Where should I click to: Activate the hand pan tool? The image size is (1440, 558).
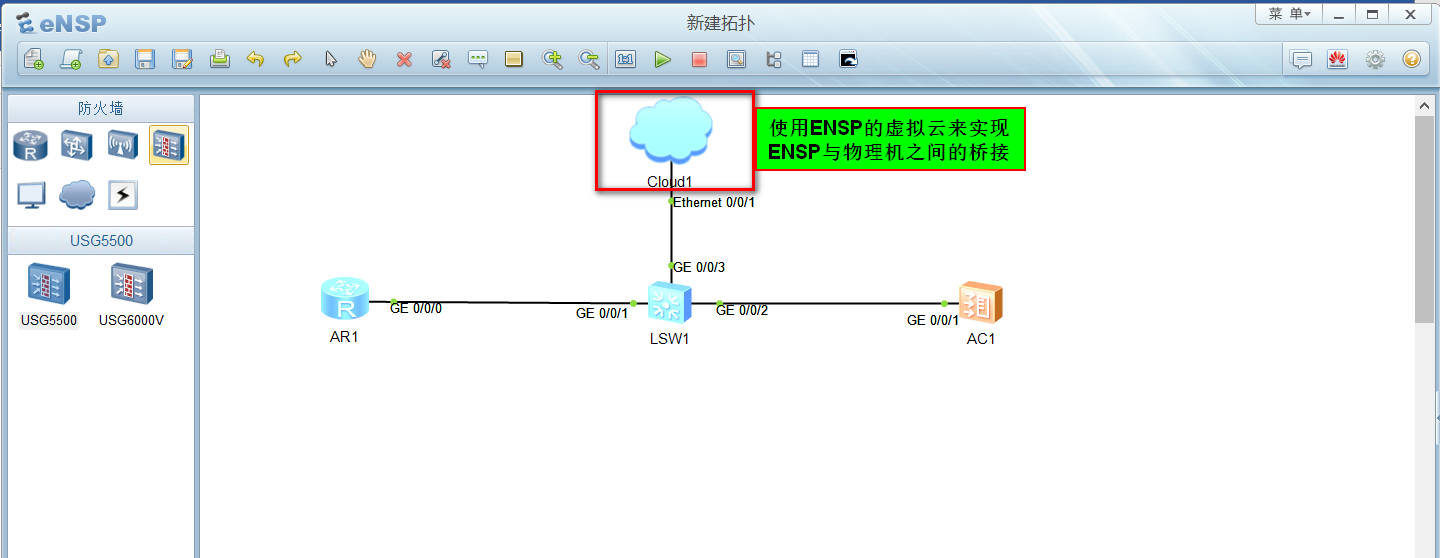tap(367, 59)
